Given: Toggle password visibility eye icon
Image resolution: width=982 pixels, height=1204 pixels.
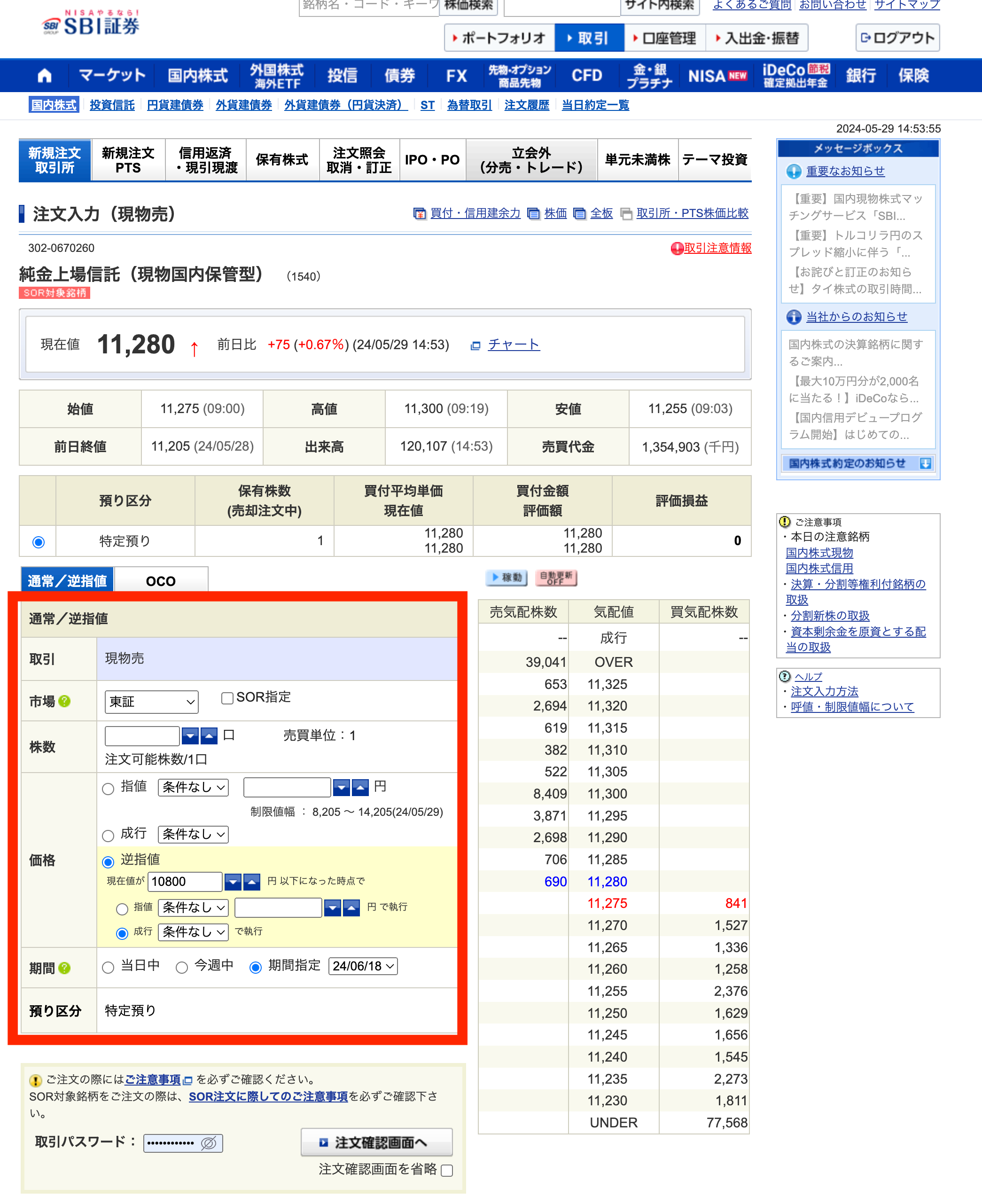Looking at the screenshot, I should tap(208, 1143).
